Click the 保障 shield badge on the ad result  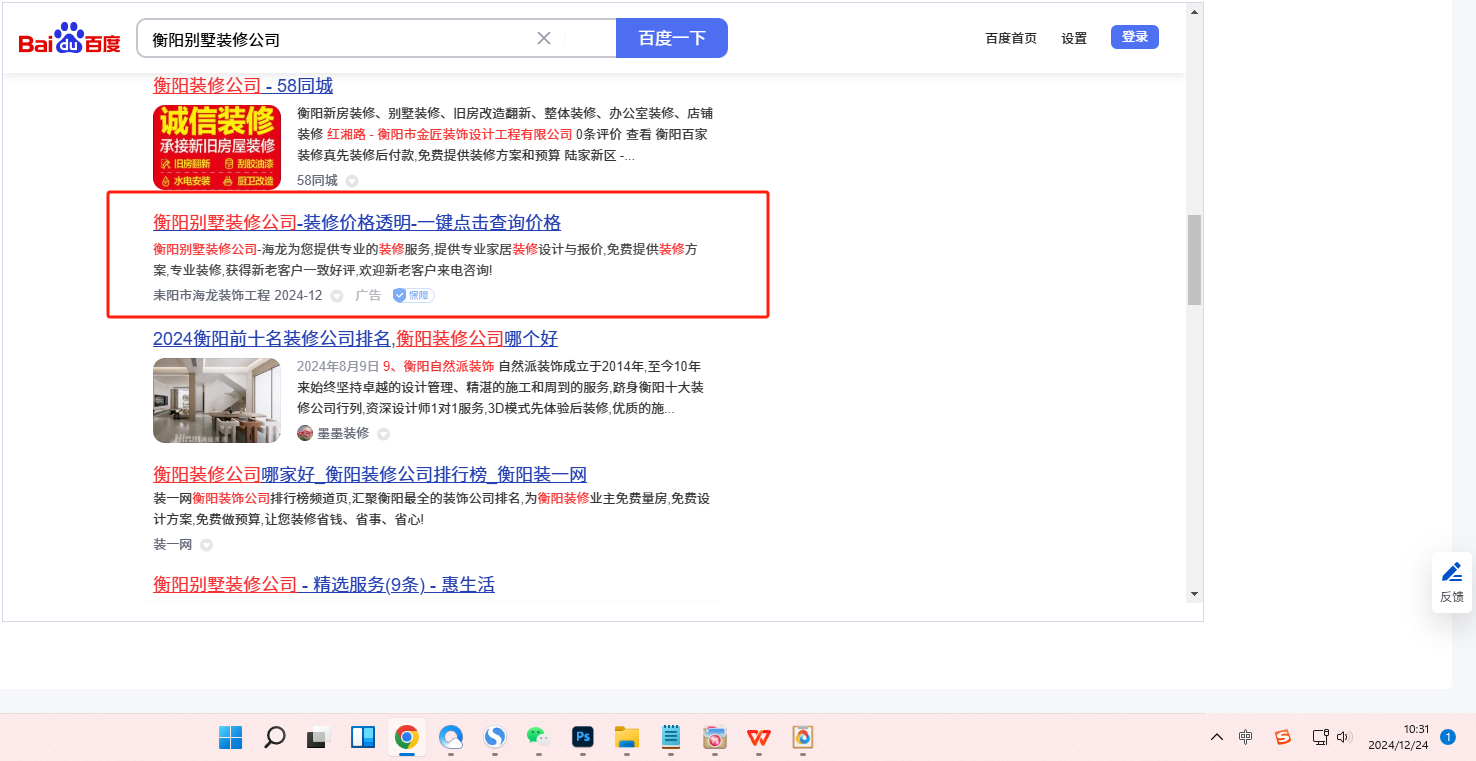point(413,295)
